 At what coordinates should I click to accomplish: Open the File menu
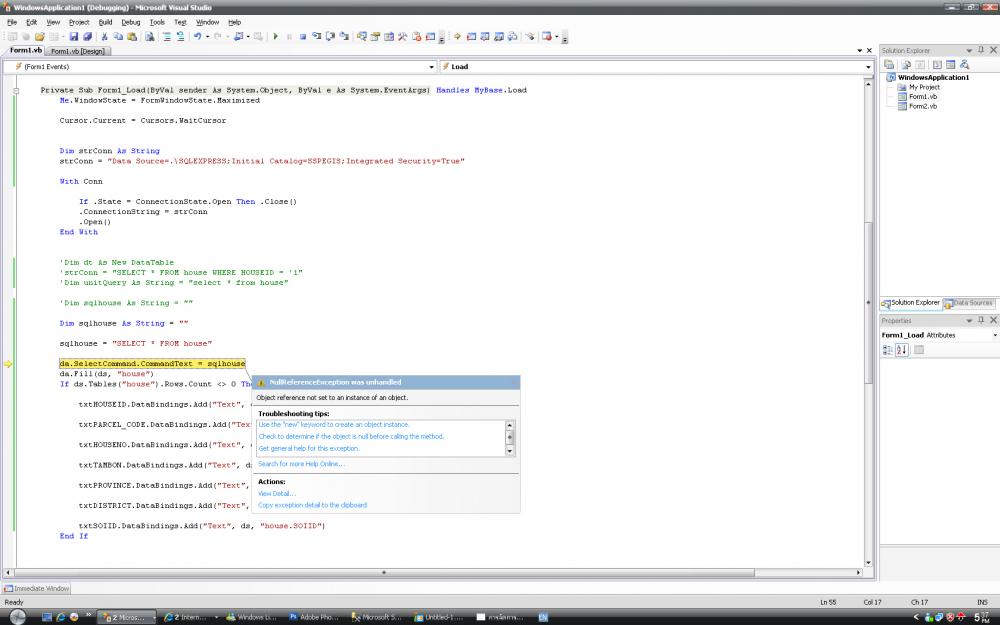click(x=12, y=22)
